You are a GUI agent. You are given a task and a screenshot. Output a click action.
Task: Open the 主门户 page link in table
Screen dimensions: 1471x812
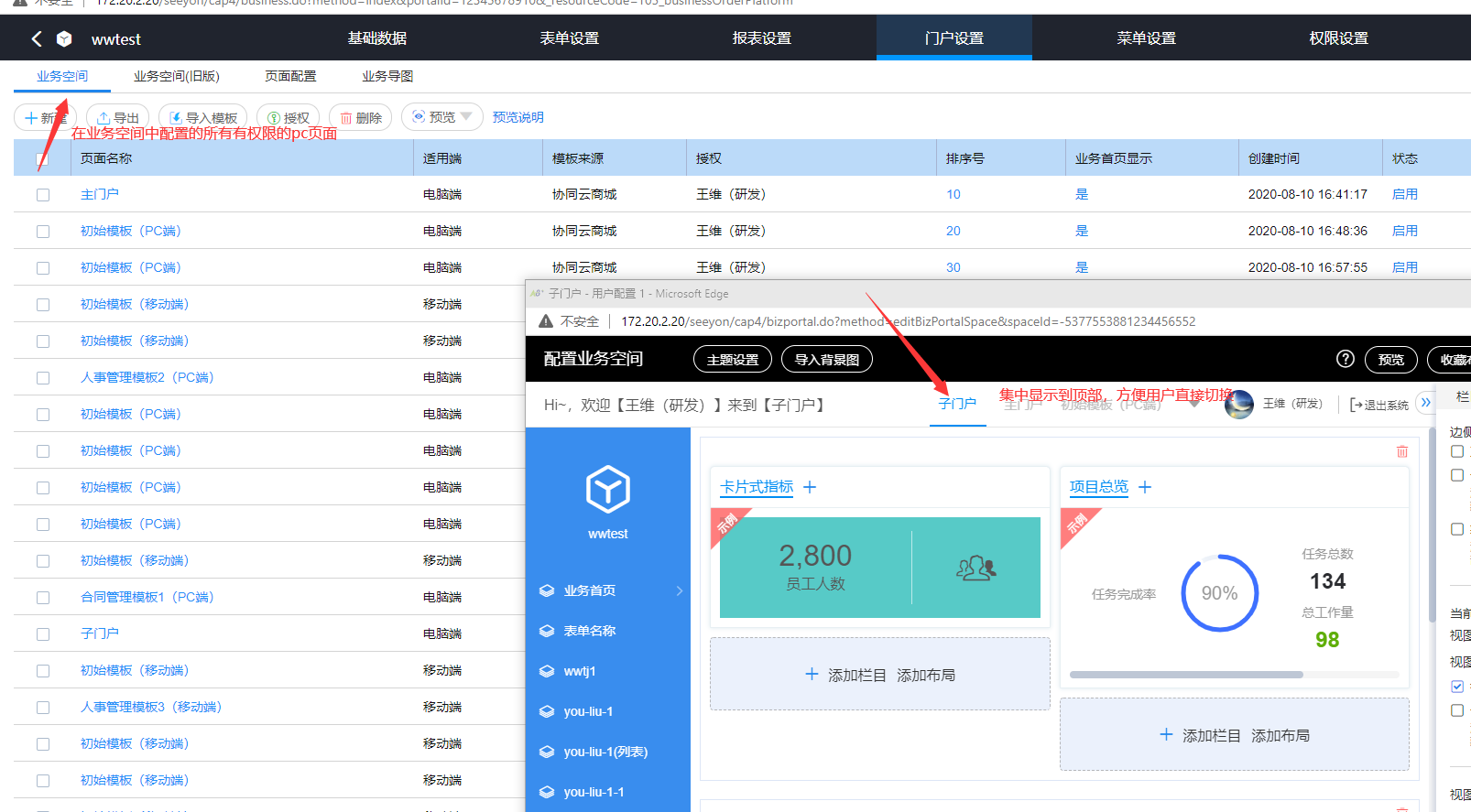[x=100, y=194]
